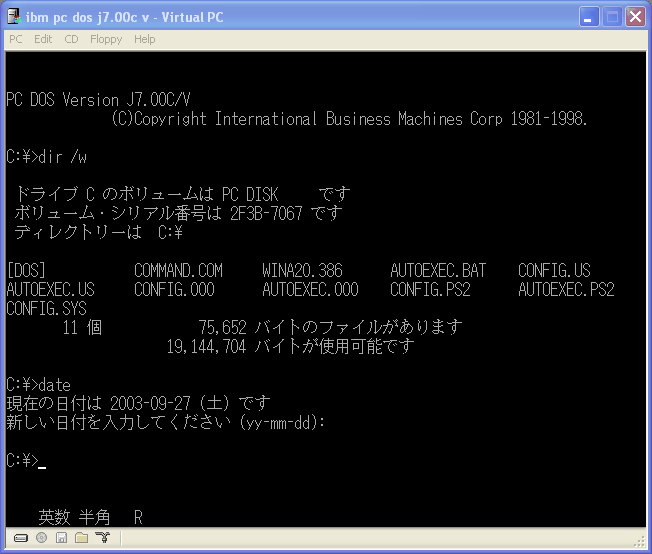
Task: Click the network adapter status icon
Action: click(102, 538)
